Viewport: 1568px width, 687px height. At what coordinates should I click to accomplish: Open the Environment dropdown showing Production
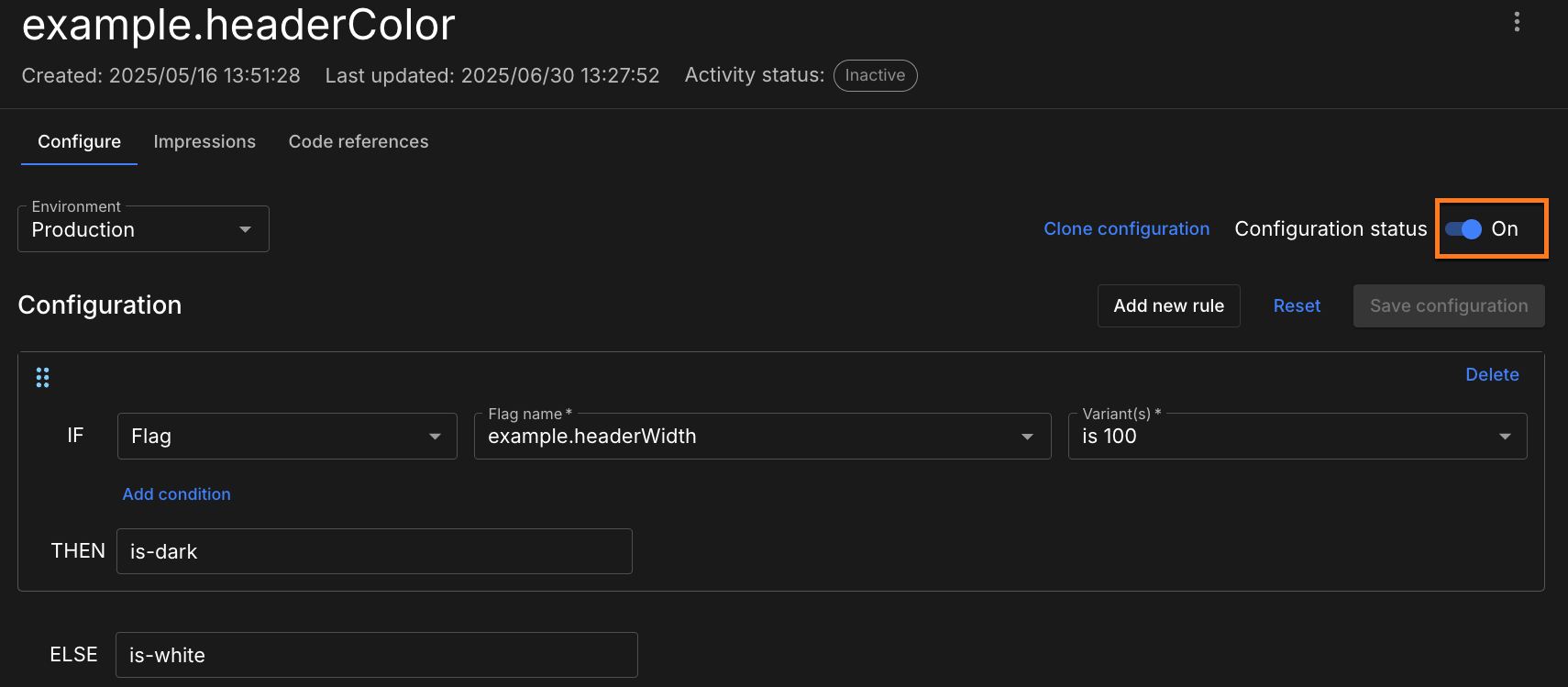coord(143,229)
